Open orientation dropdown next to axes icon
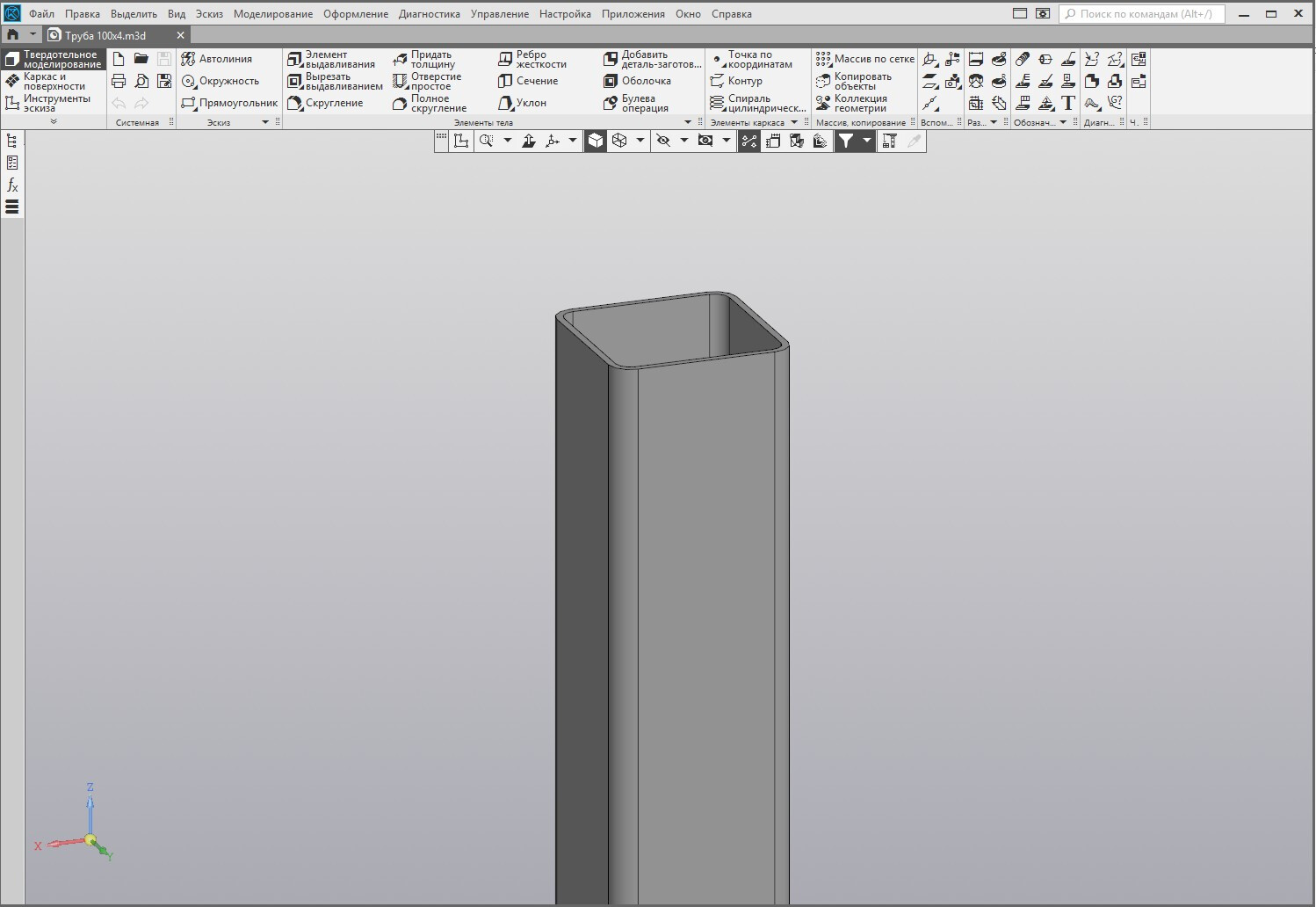Viewport: 1316px width, 907px height. coord(573,141)
